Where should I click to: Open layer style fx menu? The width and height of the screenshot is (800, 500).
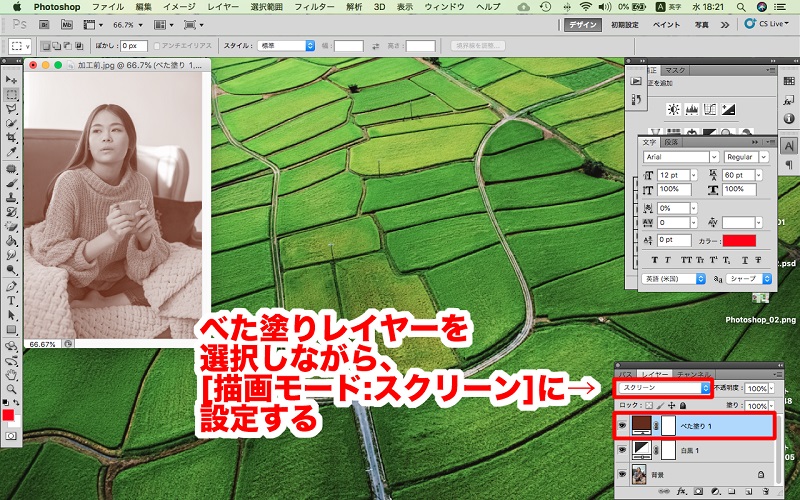(x=682, y=491)
